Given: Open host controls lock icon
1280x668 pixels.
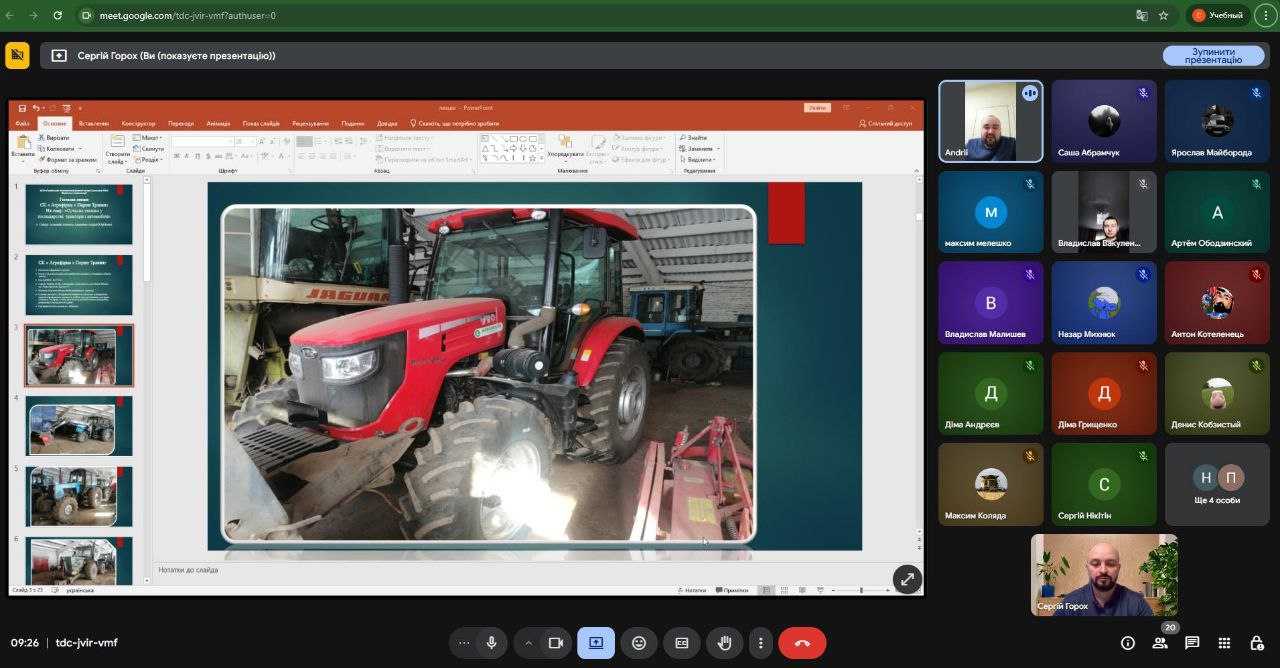Looking at the screenshot, I should click(x=1256, y=643).
